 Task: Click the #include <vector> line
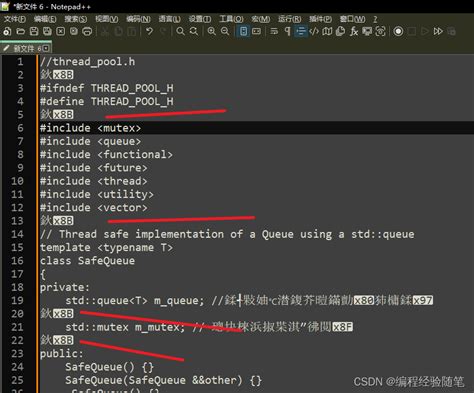93,208
